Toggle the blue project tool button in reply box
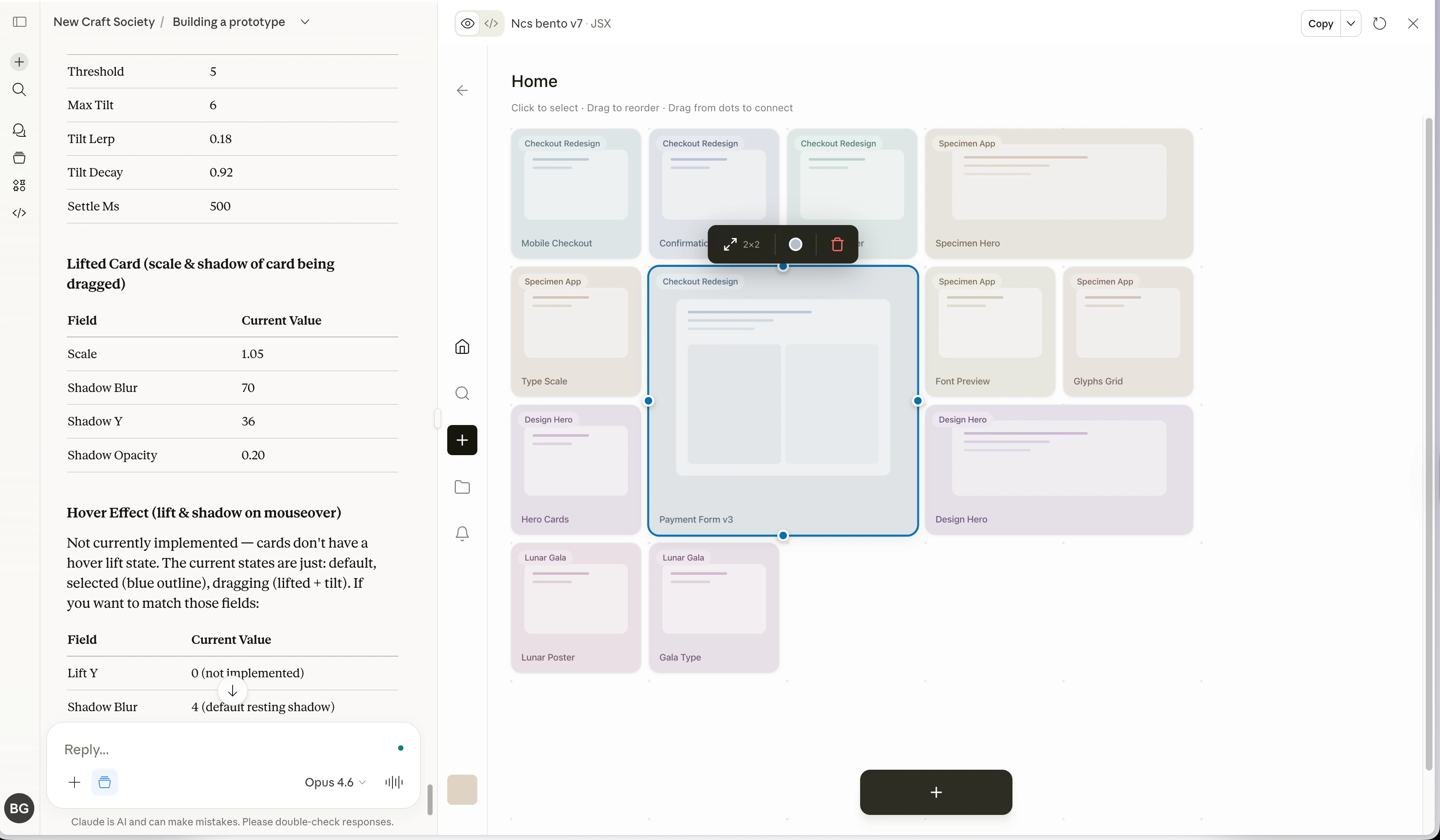 tap(105, 782)
